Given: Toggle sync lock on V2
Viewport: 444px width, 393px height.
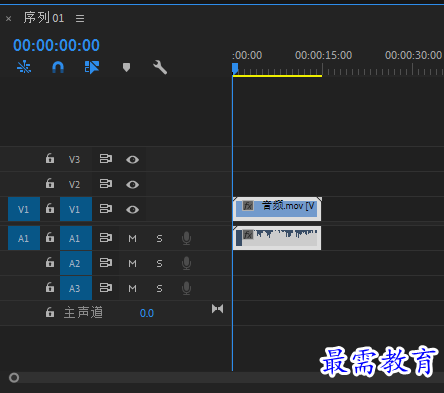Looking at the screenshot, I should (x=106, y=184).
